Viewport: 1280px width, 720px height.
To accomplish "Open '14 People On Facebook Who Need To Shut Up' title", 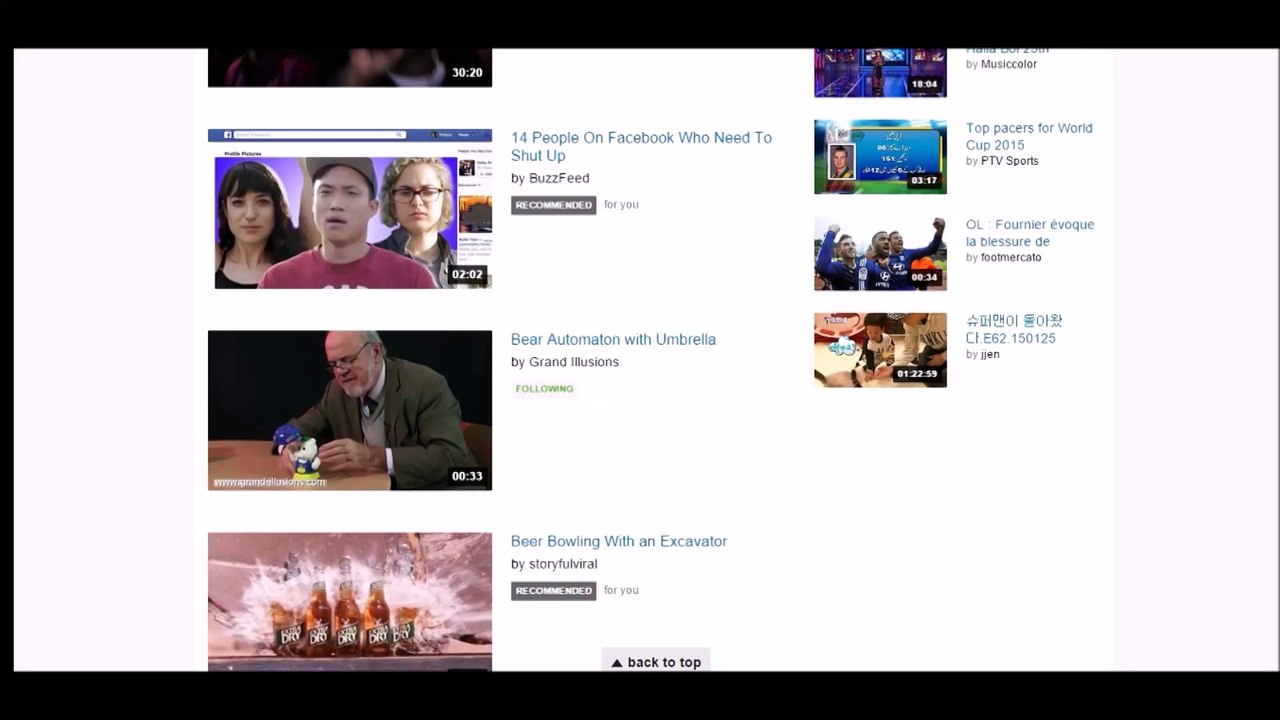I will click(x=641, y=146).
